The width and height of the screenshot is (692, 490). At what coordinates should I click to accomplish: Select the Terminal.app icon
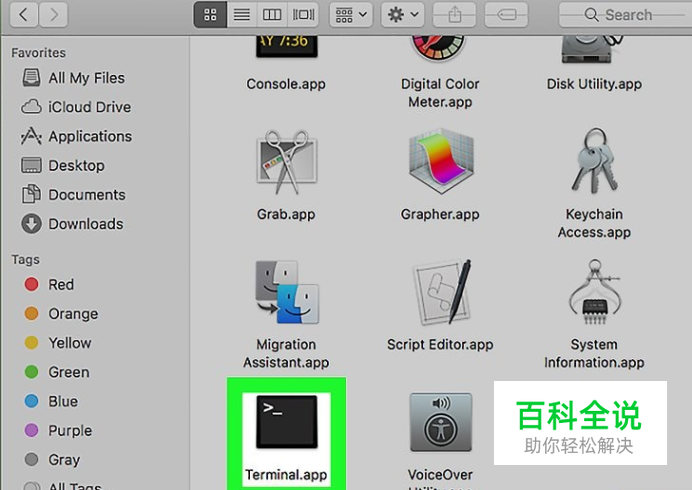click(287, 422)
